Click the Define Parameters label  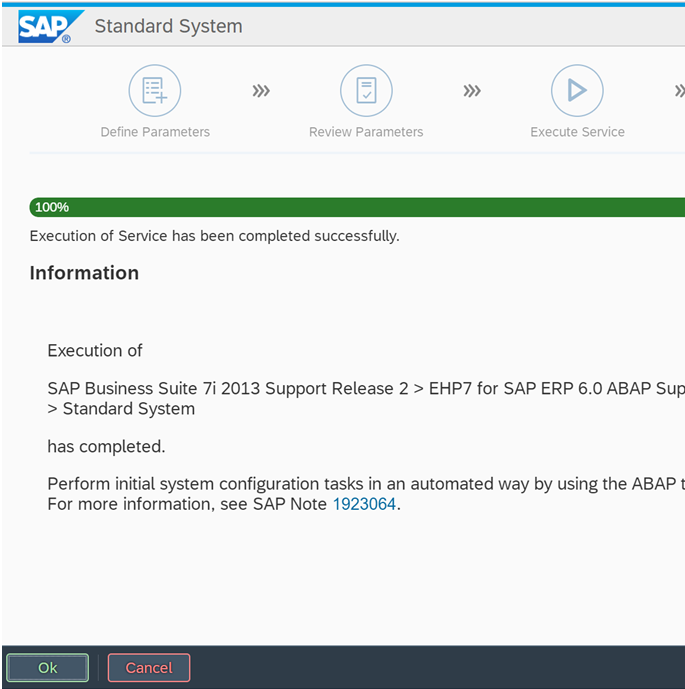(x=155, y=132)
